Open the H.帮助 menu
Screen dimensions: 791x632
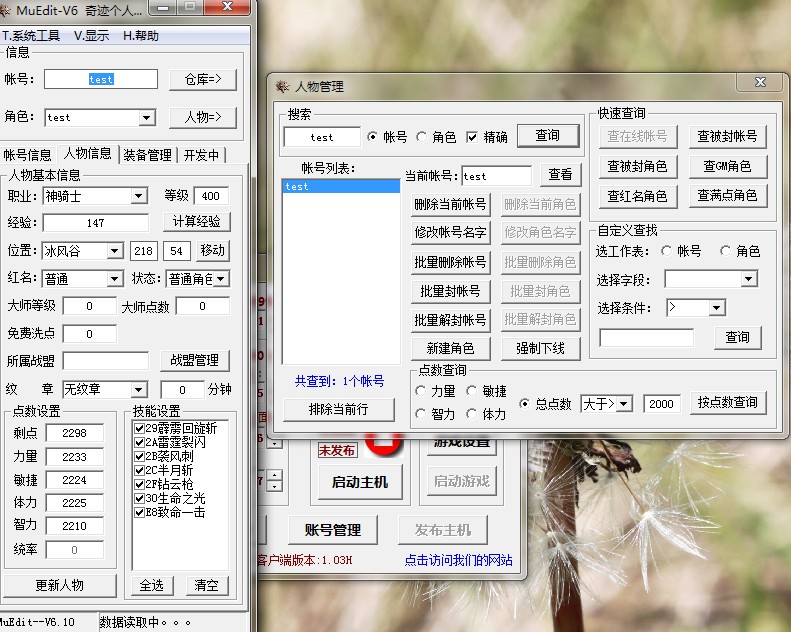140,35
